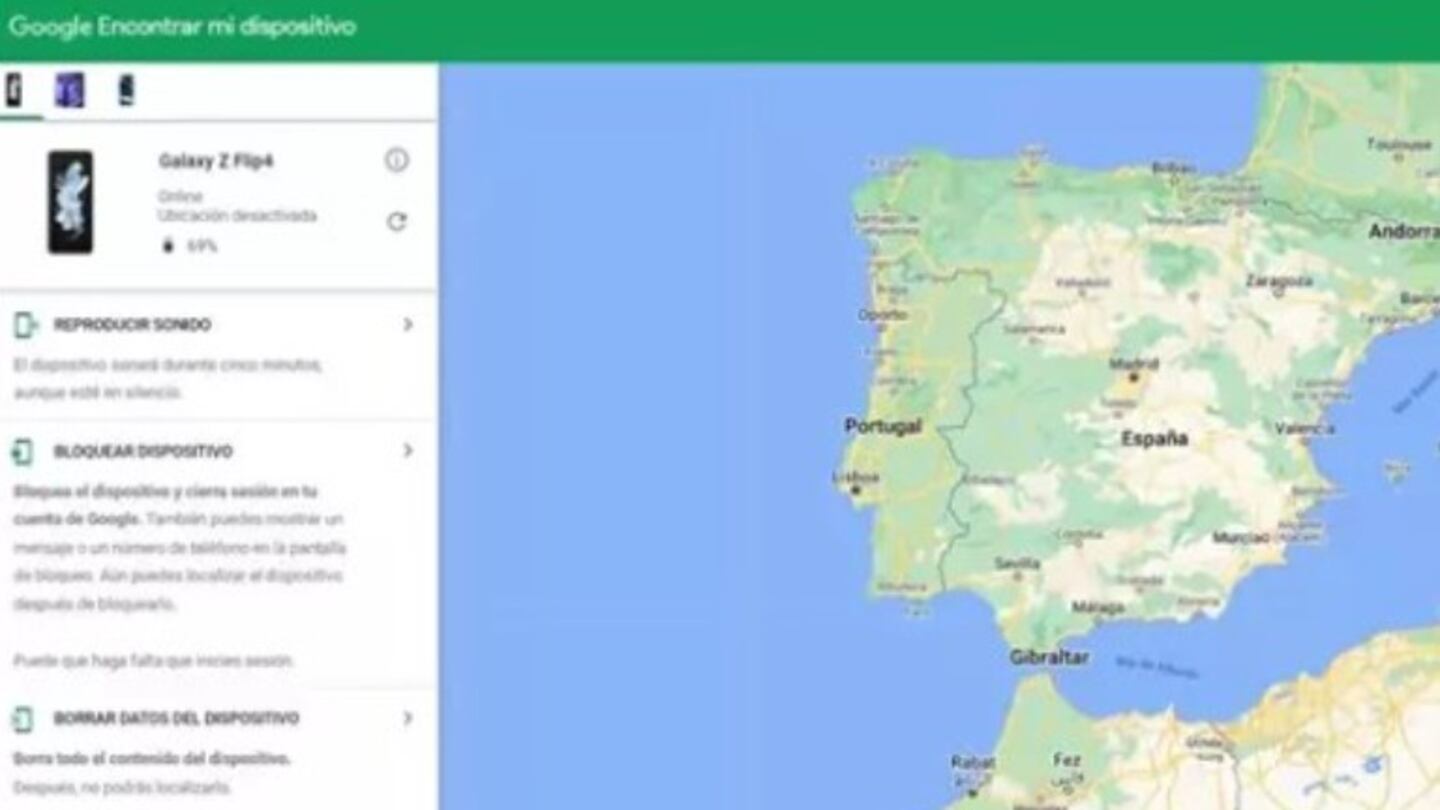Expand the Reproducir Sonido chevron
1440x810 pixels.
[x=407, y=325]
